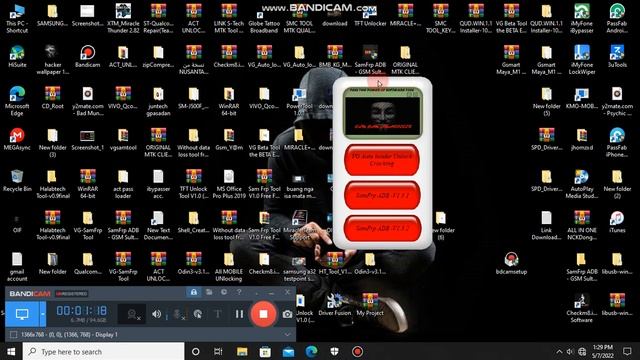Select Bandicam screen recording mode button
640x360 pixels.
coord(22,314)
